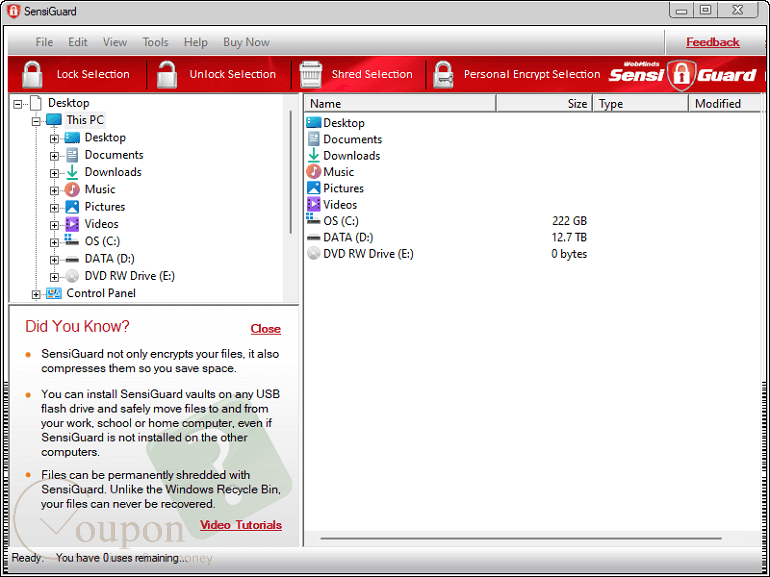Click the Downloads arrow icon in the tree

click(x=72, y=172)
